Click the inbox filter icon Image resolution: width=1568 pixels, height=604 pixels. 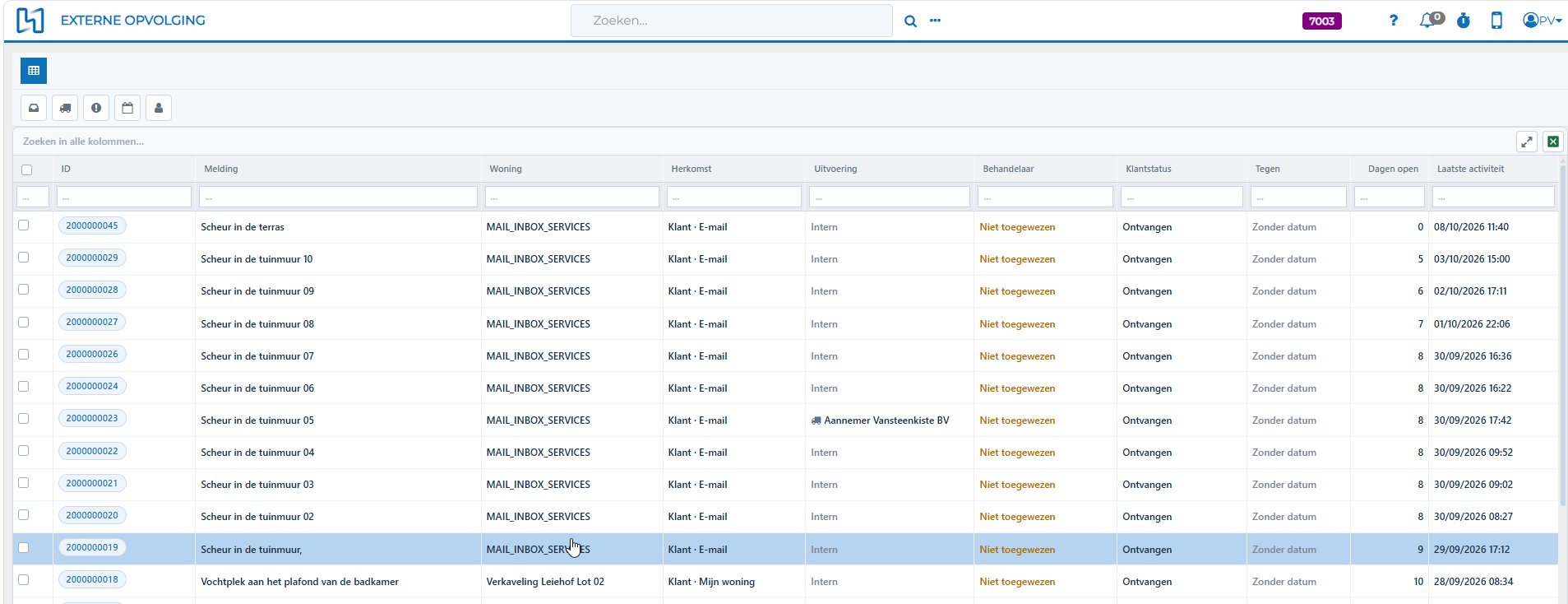point(34,108)
